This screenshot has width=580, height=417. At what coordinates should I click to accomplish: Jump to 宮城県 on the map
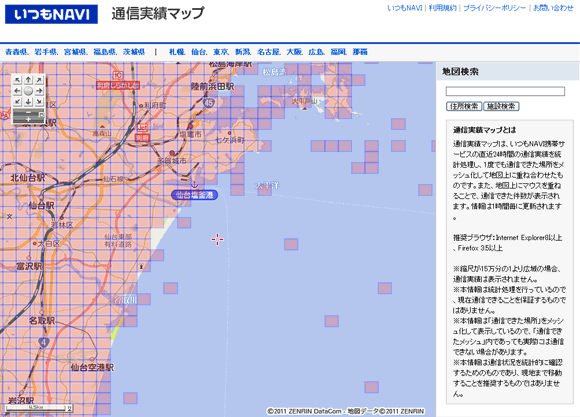75,52
